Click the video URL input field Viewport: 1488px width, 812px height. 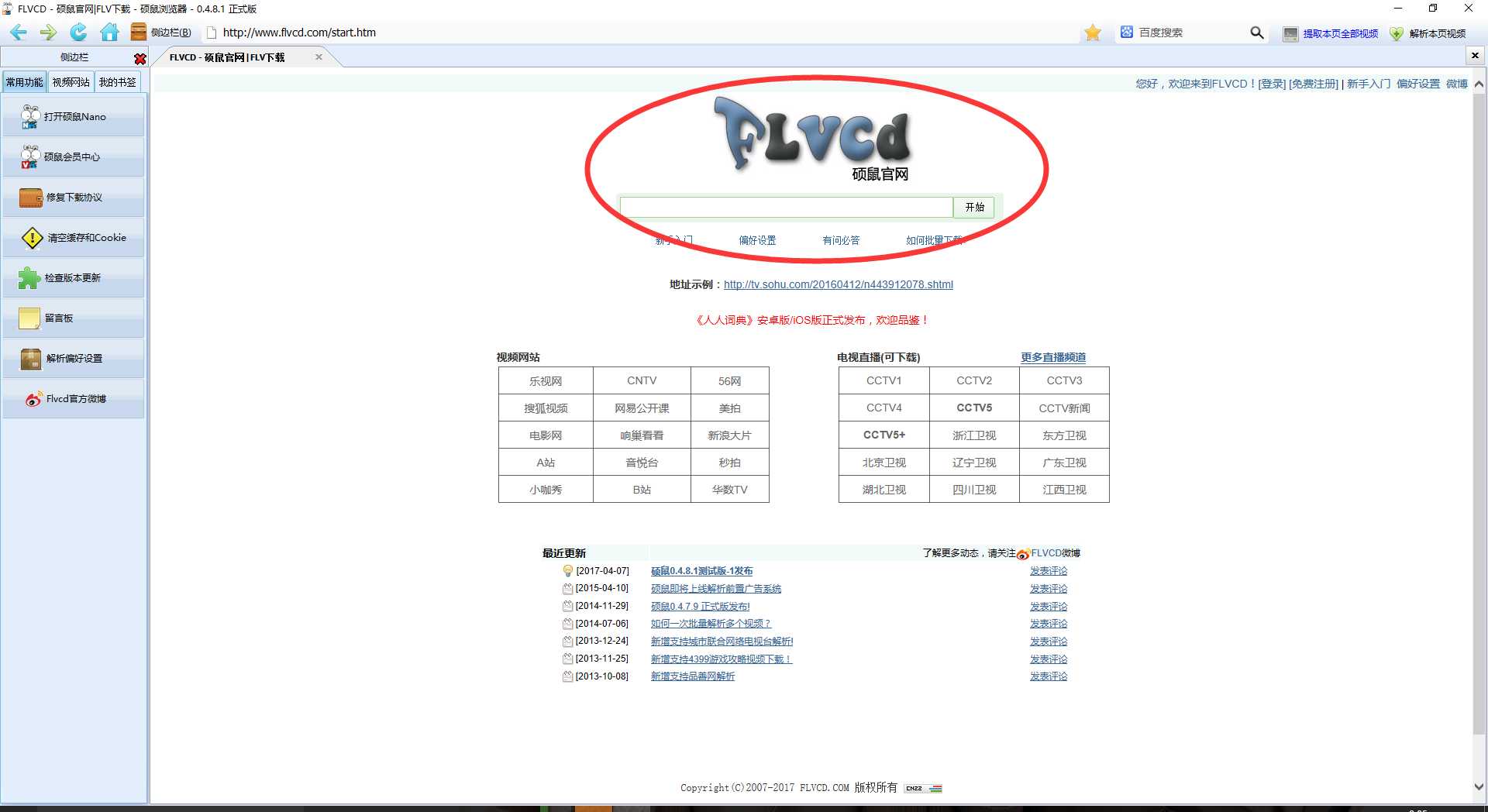click(787, 207)
